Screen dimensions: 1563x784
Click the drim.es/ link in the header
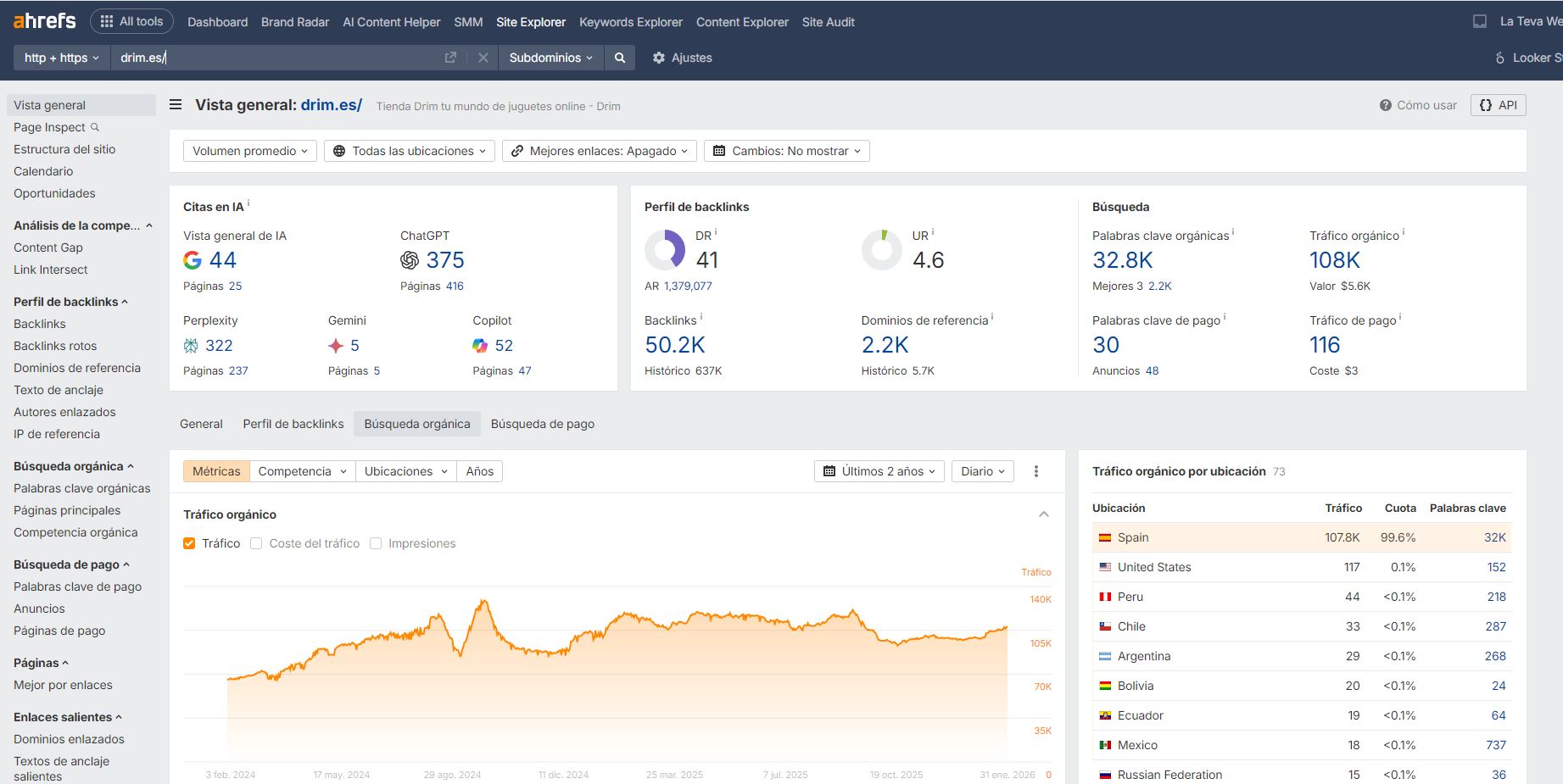[331, 104]
